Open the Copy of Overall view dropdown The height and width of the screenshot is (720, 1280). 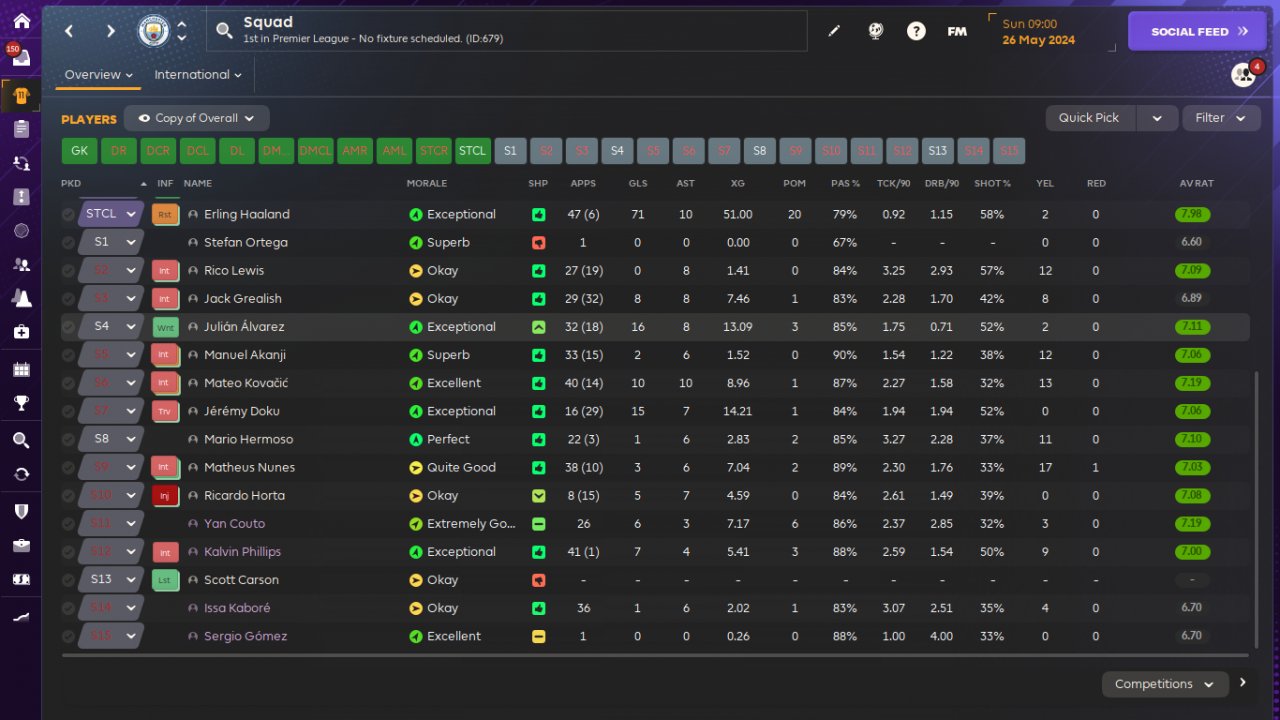(x=197, y=118)
